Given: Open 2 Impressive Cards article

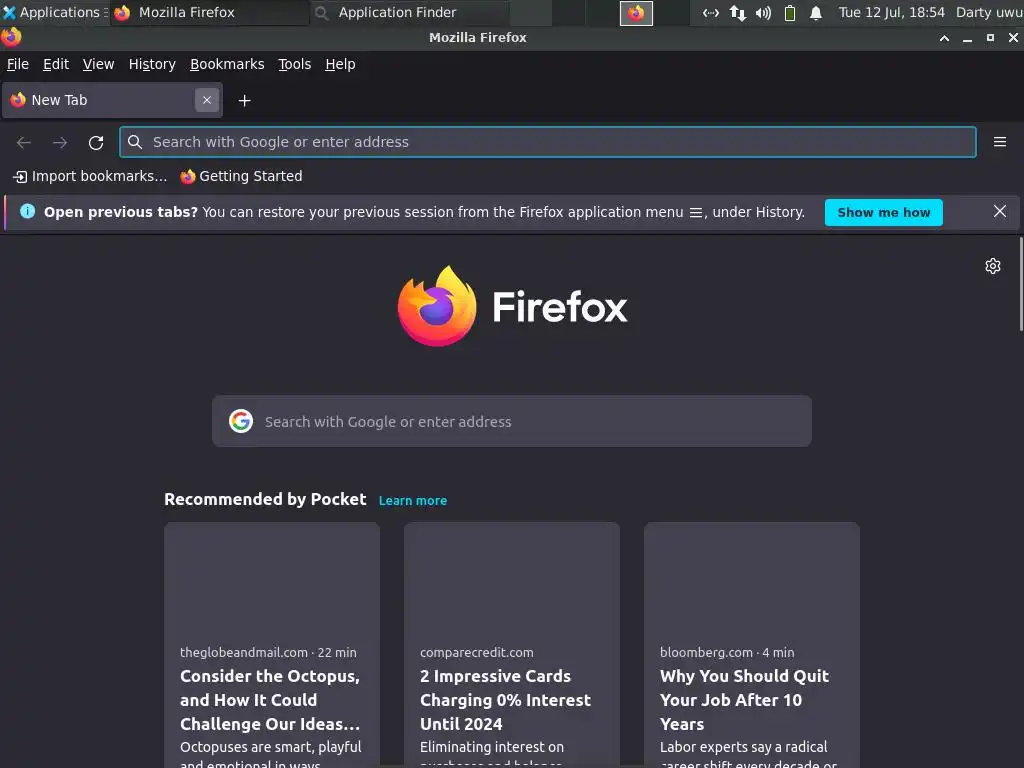Looking at the screenshot, I should [x=505, y=700].
